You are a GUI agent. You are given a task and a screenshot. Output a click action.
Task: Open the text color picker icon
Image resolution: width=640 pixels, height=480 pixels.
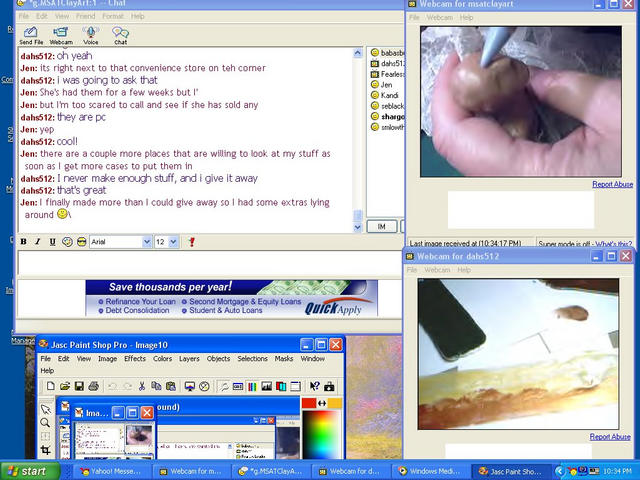67,242
